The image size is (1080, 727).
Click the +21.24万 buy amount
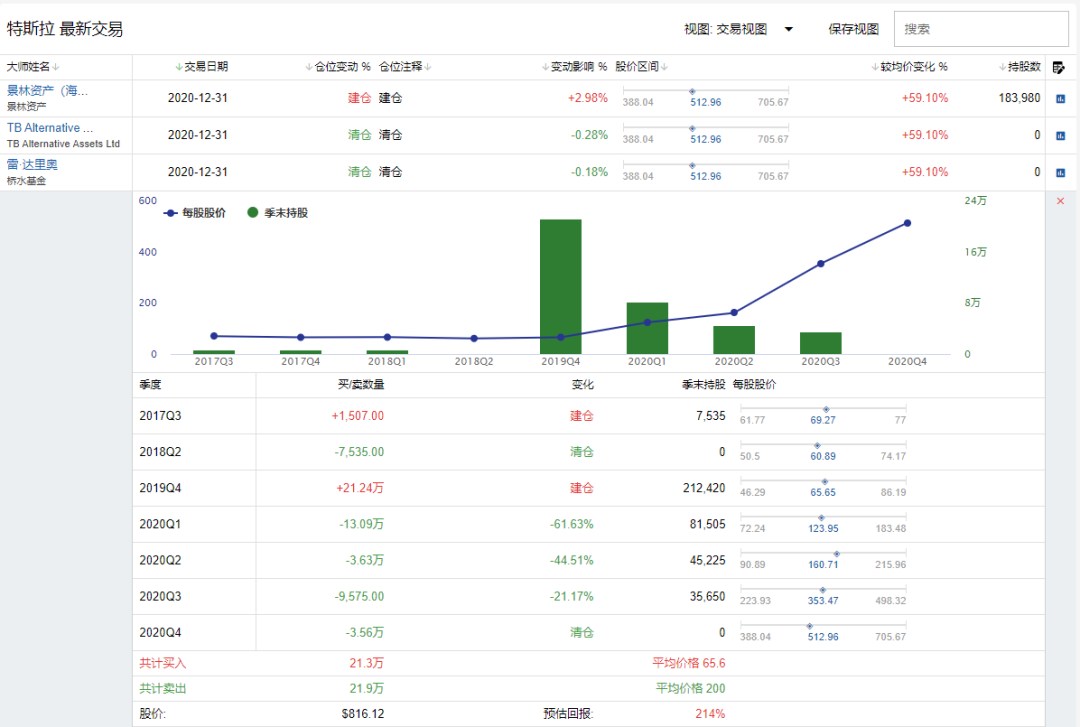[x=360, y=488]
